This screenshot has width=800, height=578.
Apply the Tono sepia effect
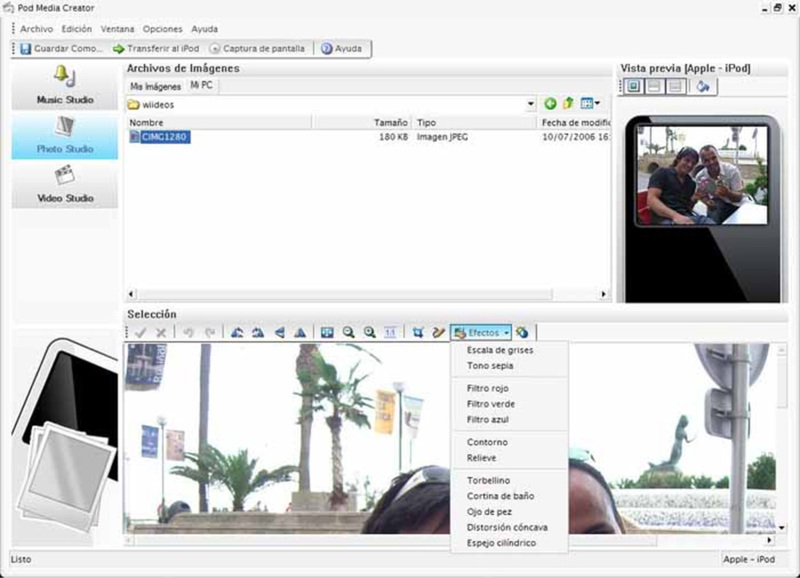click(490, 366)
